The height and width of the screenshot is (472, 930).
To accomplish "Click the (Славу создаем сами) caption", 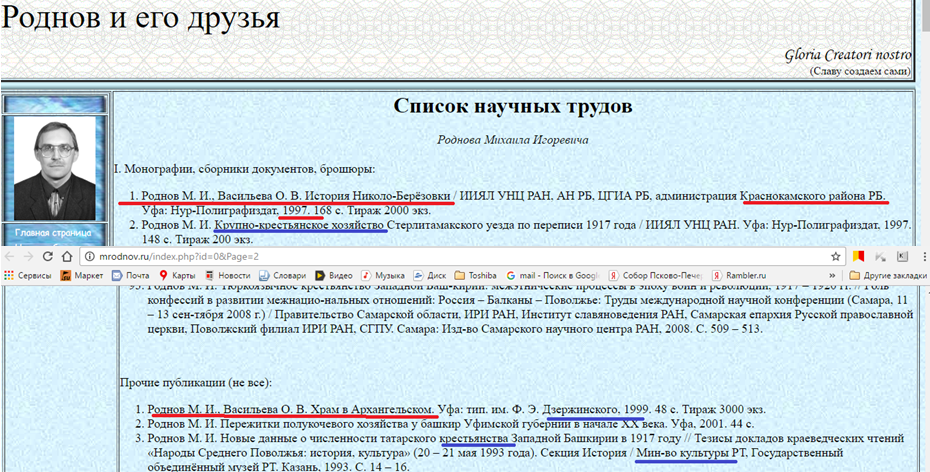I will [x=860, y=72].
